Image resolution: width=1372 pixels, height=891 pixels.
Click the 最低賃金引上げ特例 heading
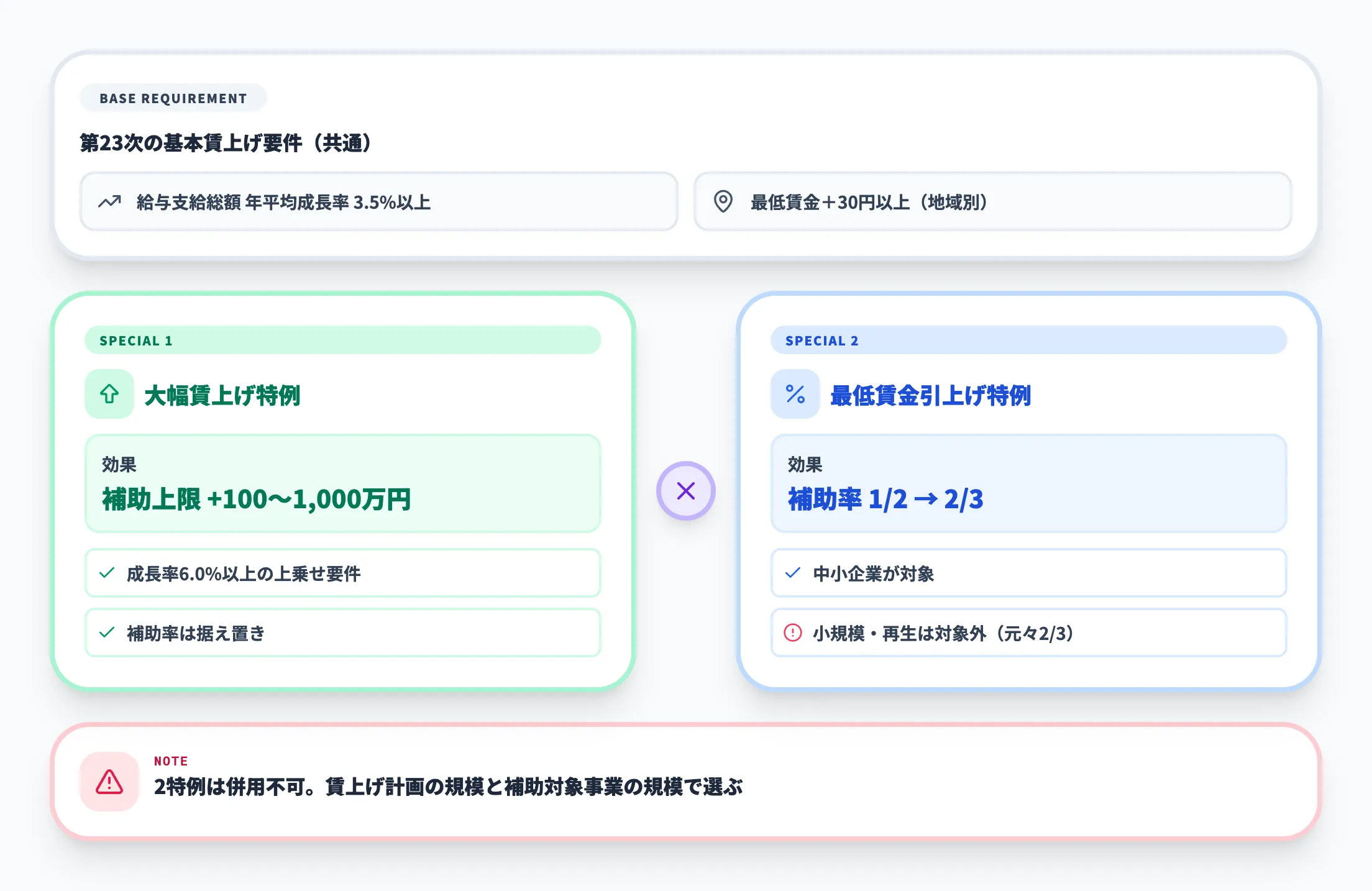point(930,395)
